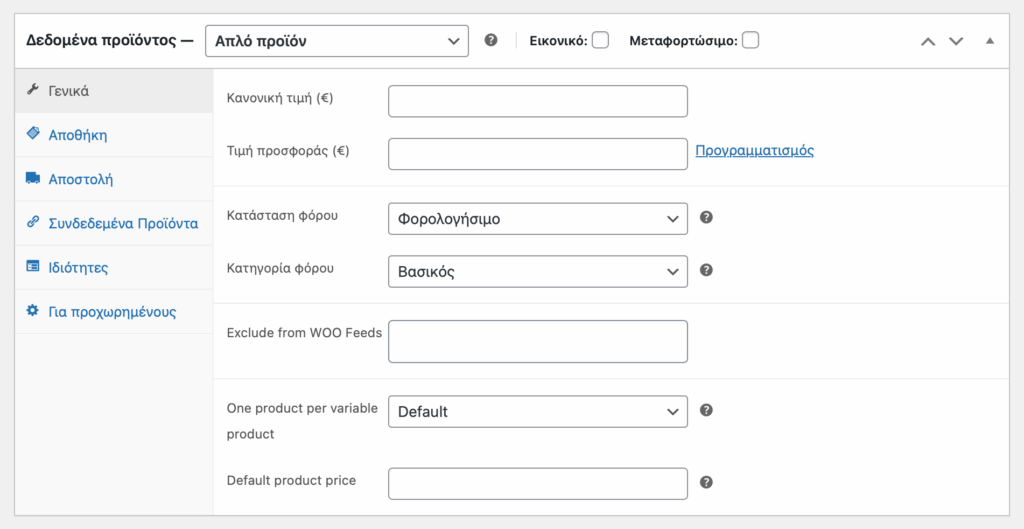Enable the Εικονικό checkbox
Screen dimensions: 1024x529
point(600,40)
